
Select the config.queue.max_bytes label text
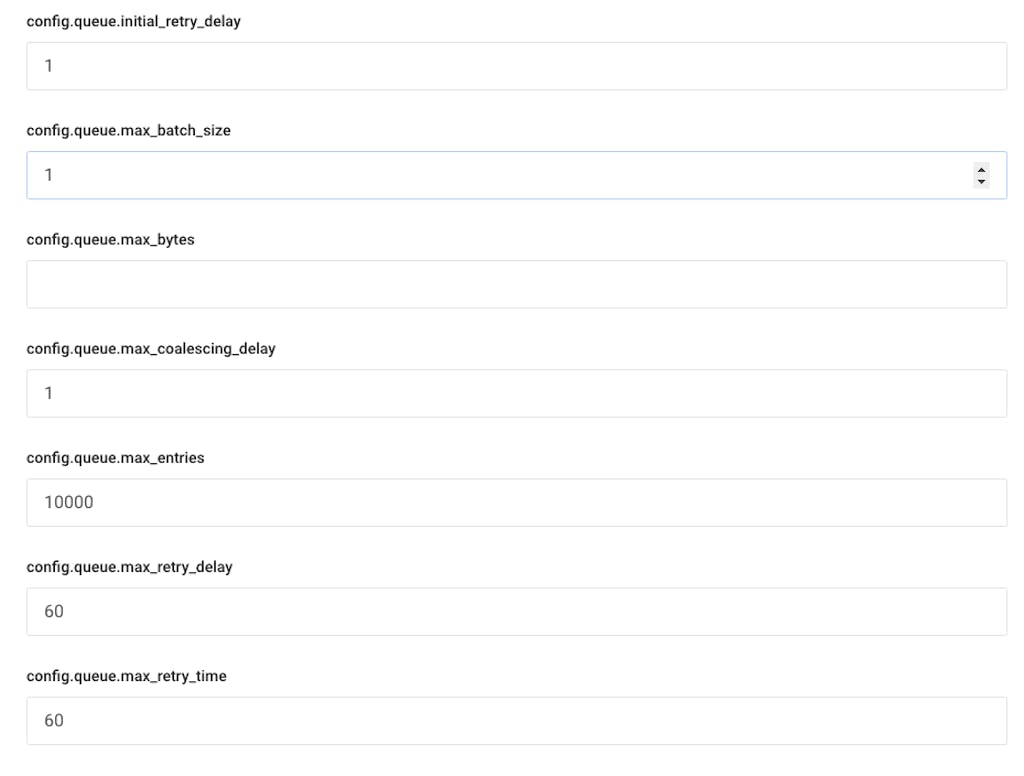110,239
